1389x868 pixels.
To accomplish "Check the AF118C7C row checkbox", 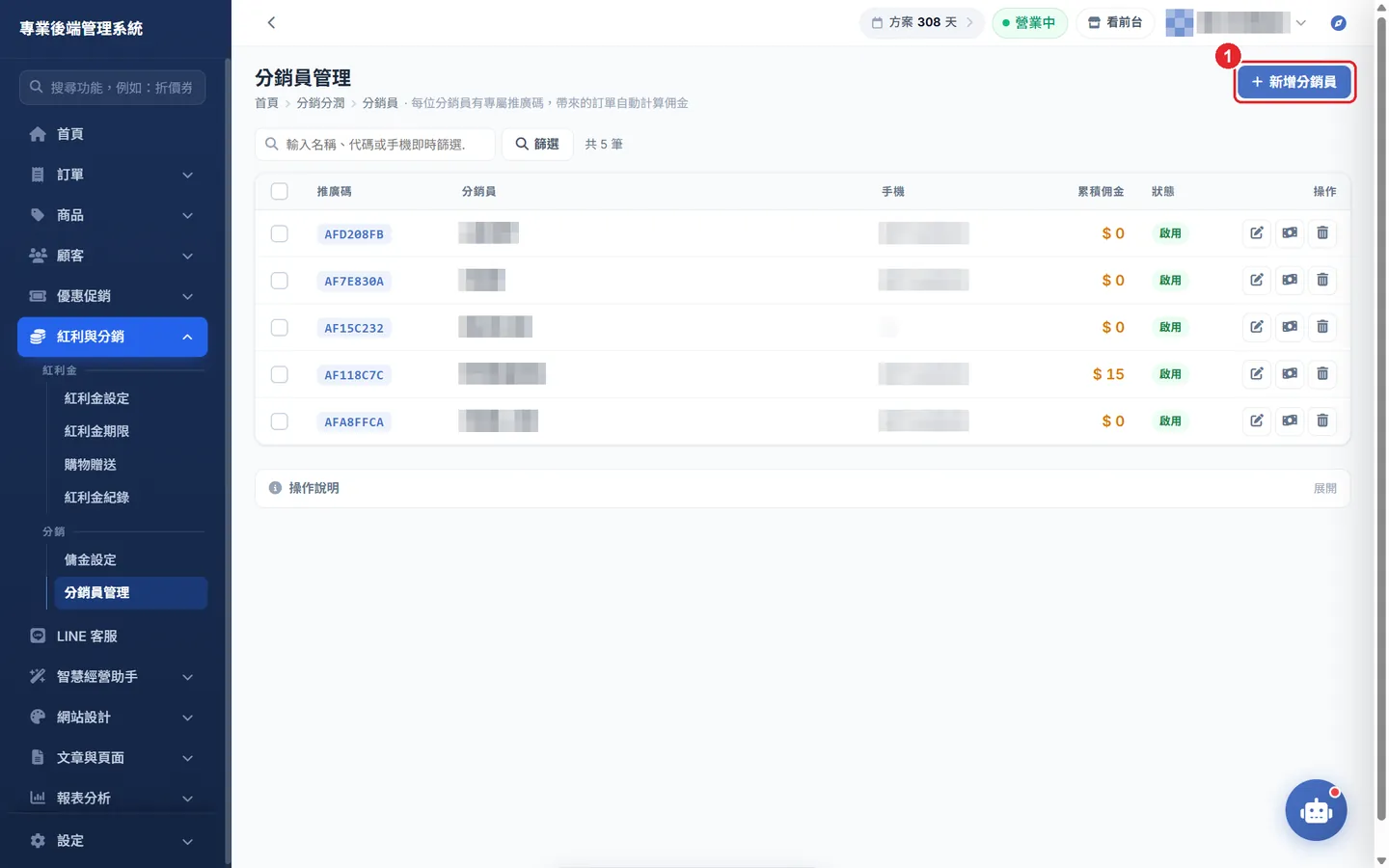I will (280, 374).
